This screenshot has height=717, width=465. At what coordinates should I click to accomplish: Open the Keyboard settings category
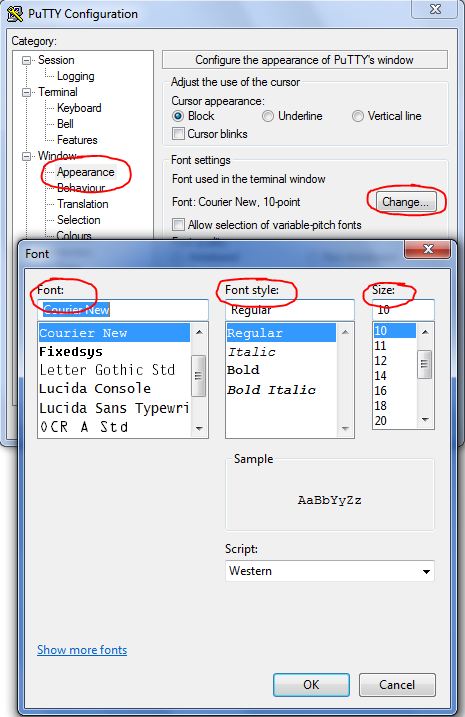point(79,108)
